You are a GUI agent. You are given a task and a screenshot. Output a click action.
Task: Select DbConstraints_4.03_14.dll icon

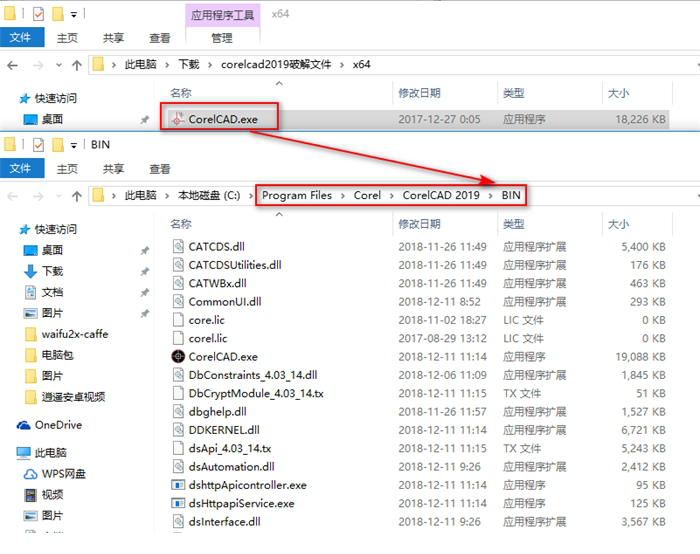click(x=178, y=375)
